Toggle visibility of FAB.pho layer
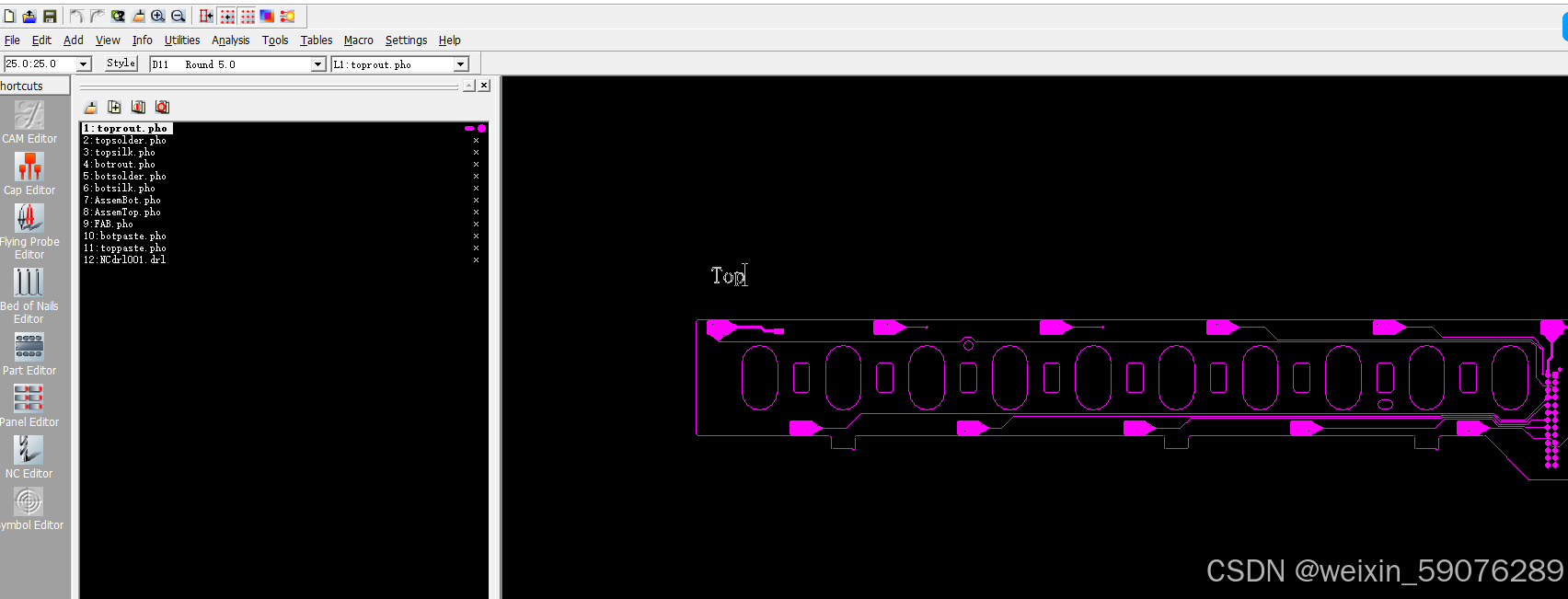Image resolution: width=1568 pixels, height=599 pixels. point(476,225)
